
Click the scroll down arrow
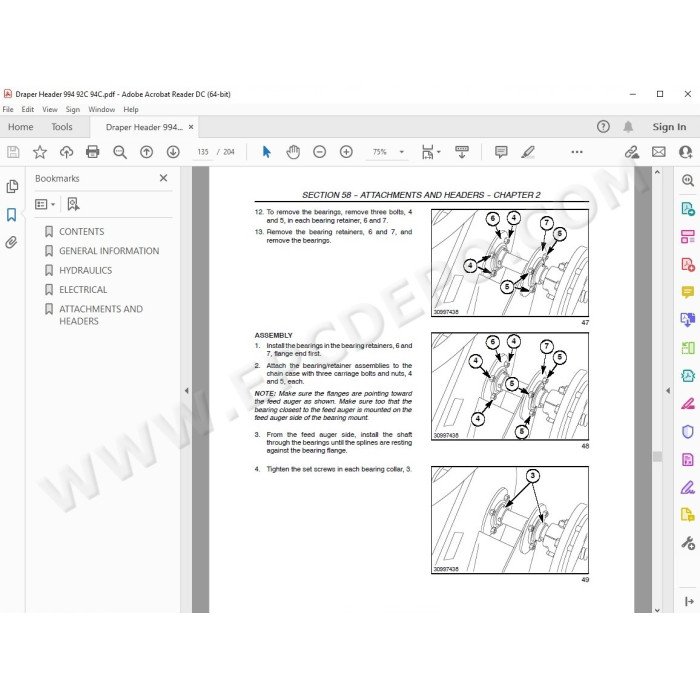point(657,609)
